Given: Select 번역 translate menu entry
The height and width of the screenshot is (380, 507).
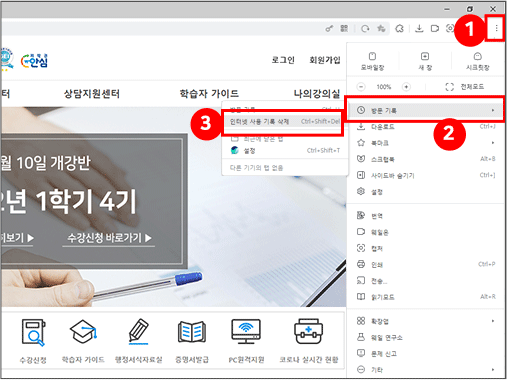Looking at the screenshot, I should (x=426, y=216).
